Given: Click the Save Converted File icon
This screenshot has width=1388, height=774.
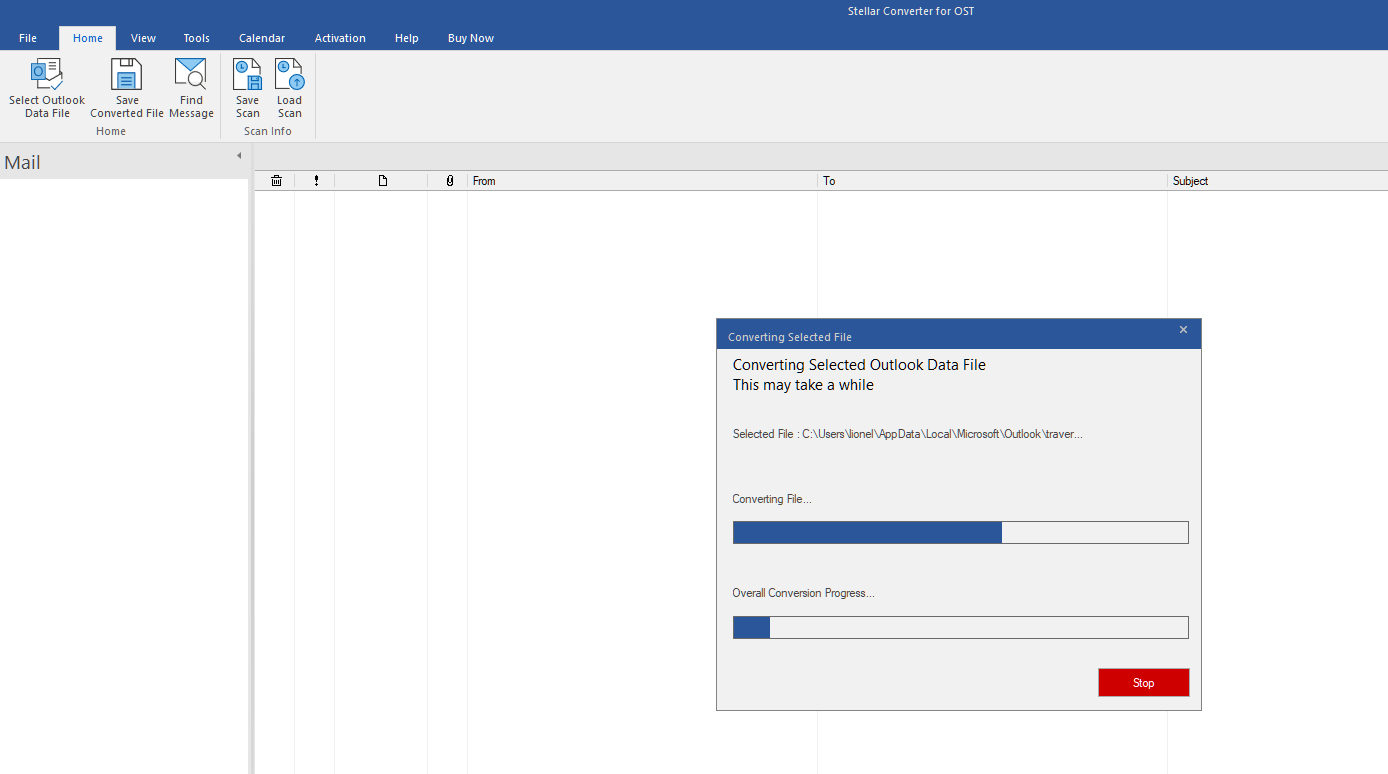Looking at the screenshot, I should [x=127, y=76].
